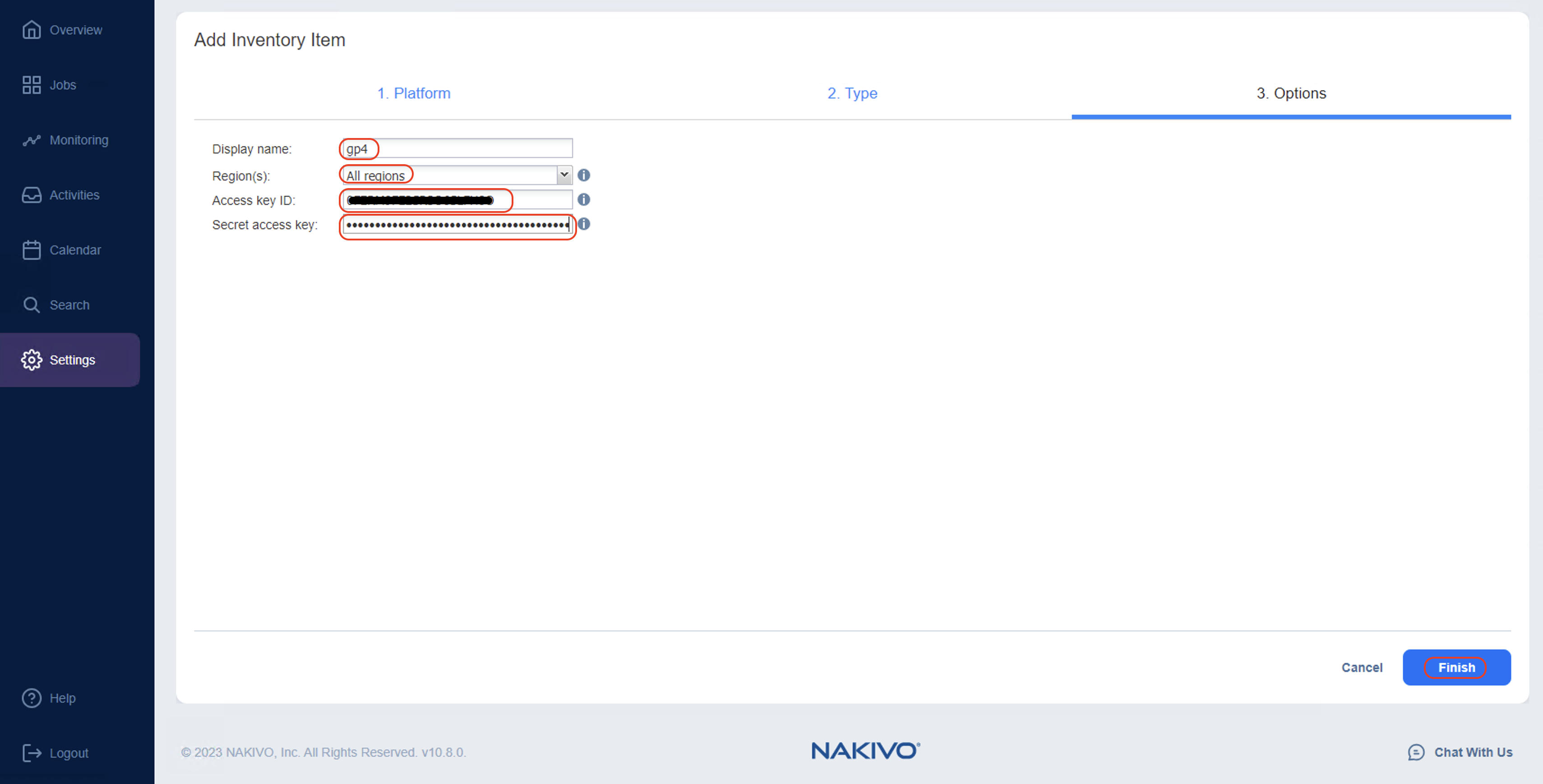Image resolution: width=1543 pixels, height=784 pixels.
Task: Click info icon next to Access key ID
Action: click(583, 199)
